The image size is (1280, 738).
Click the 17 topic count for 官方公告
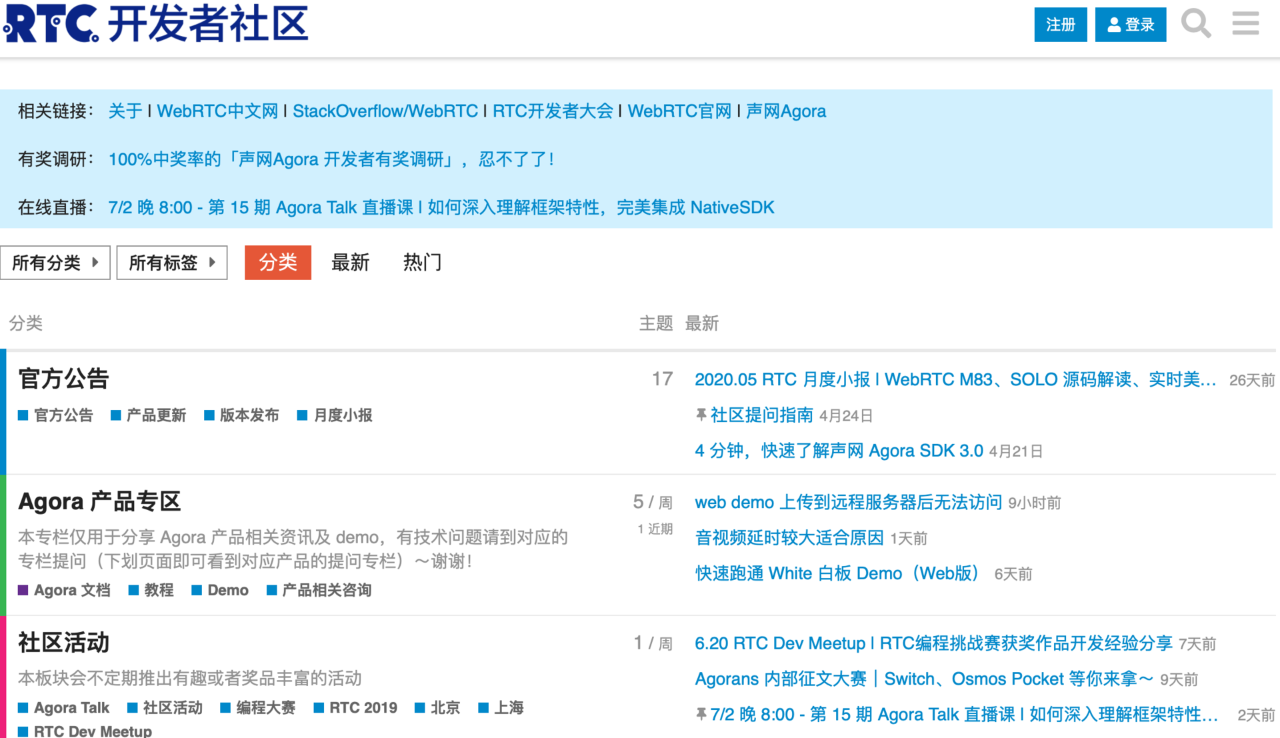click(662, 379)
